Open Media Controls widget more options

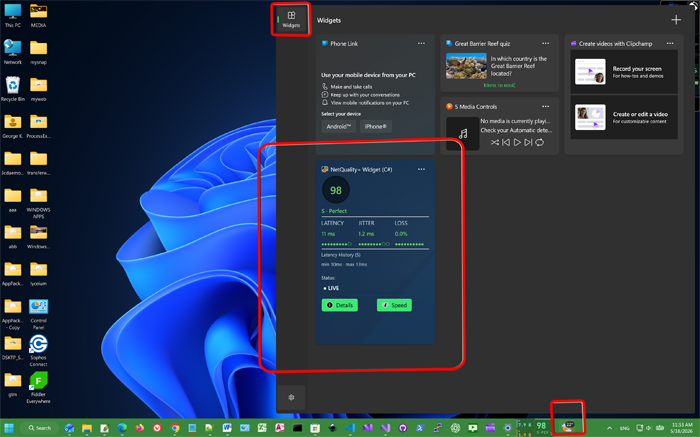coord(546,106)
